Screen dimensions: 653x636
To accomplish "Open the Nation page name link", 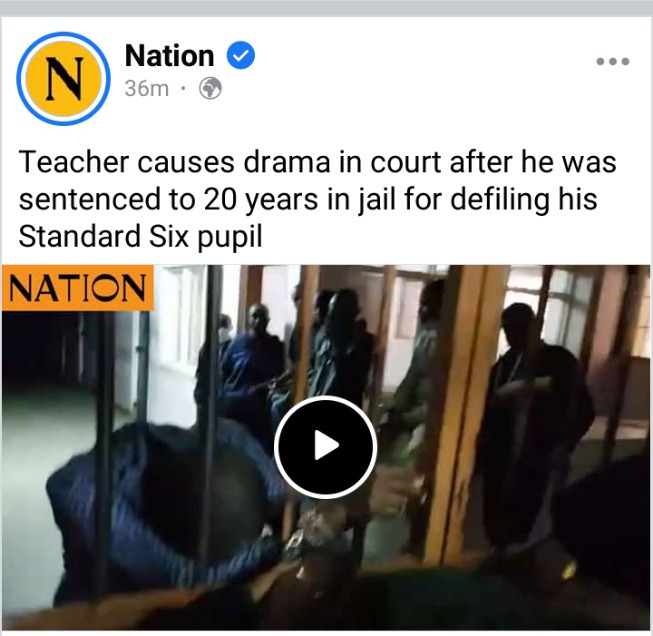I will click(169, 55).
